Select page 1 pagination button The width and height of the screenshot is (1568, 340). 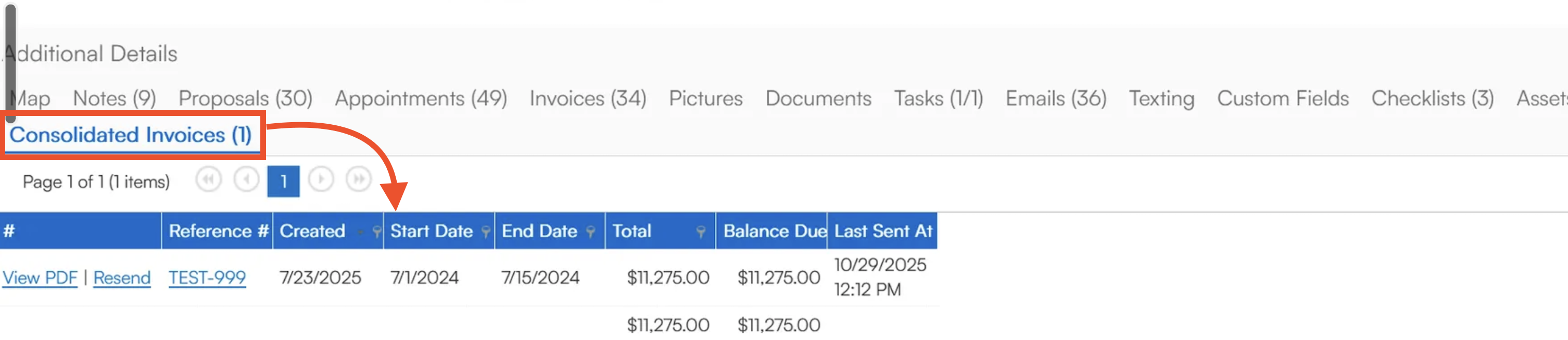pyautogui.click(x=283, y=181)
